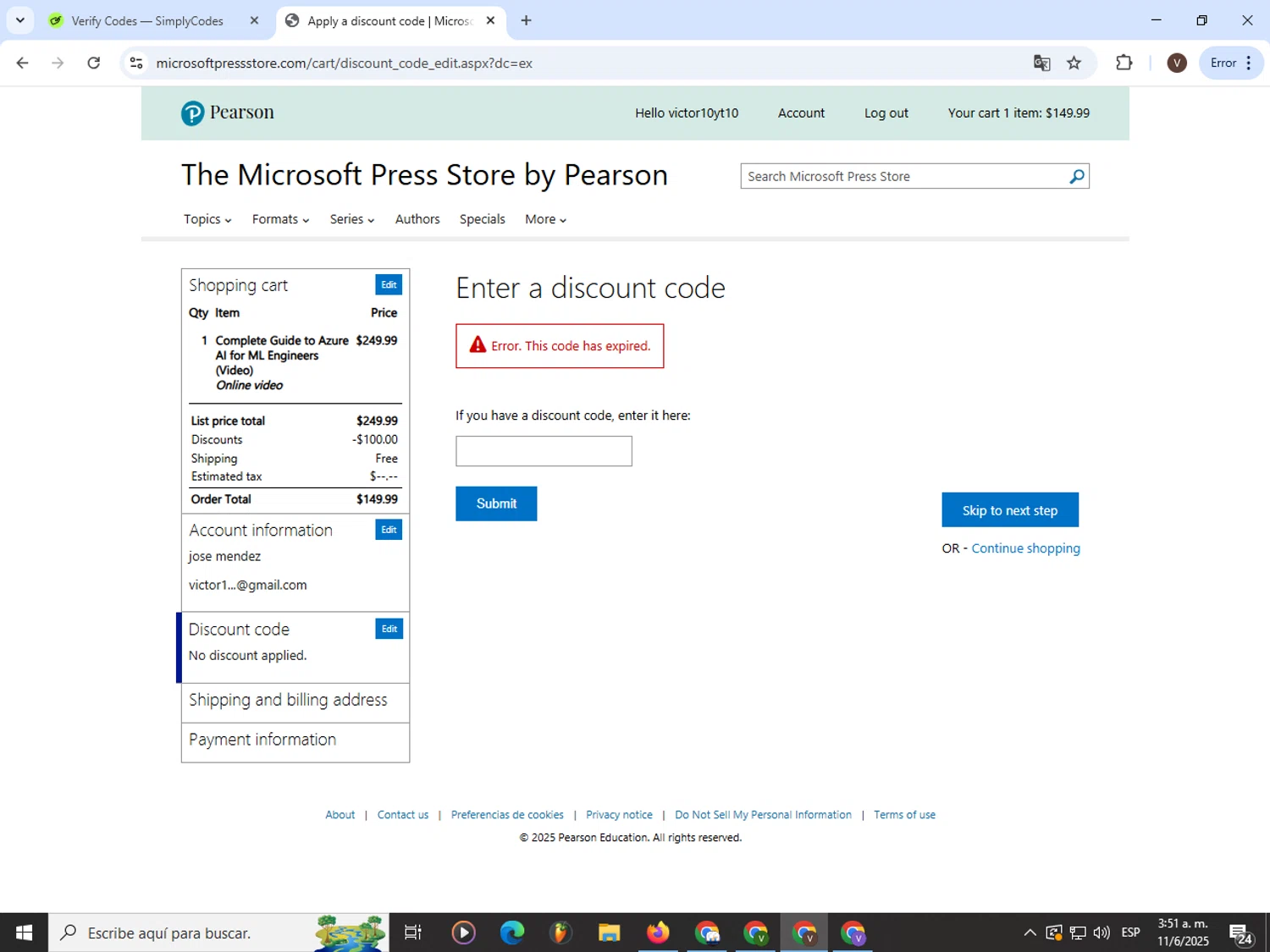The image size is (1270, 952).
Task: Click Skip to next step button
Action: click(x=1010, y=510)
